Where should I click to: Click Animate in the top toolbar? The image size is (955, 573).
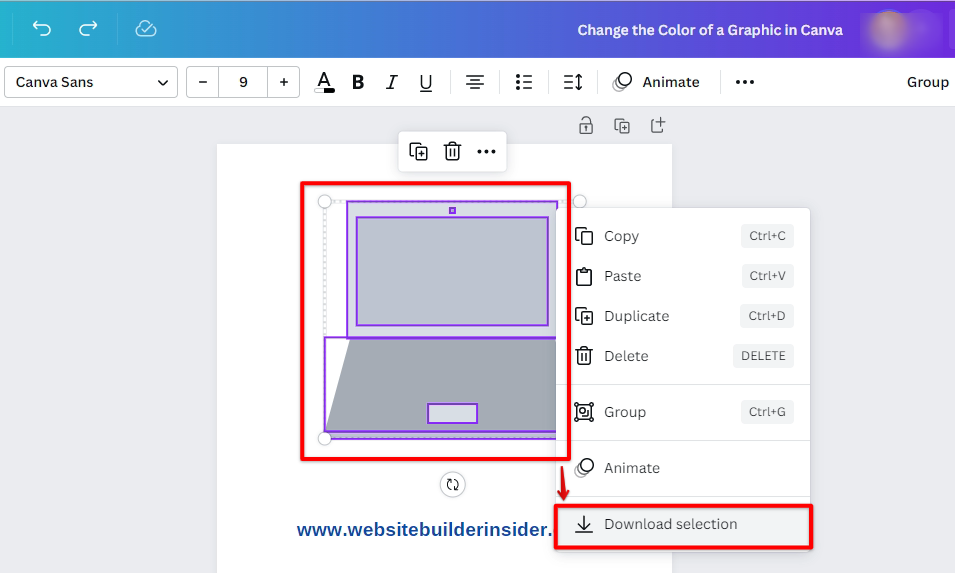(656, 82)
